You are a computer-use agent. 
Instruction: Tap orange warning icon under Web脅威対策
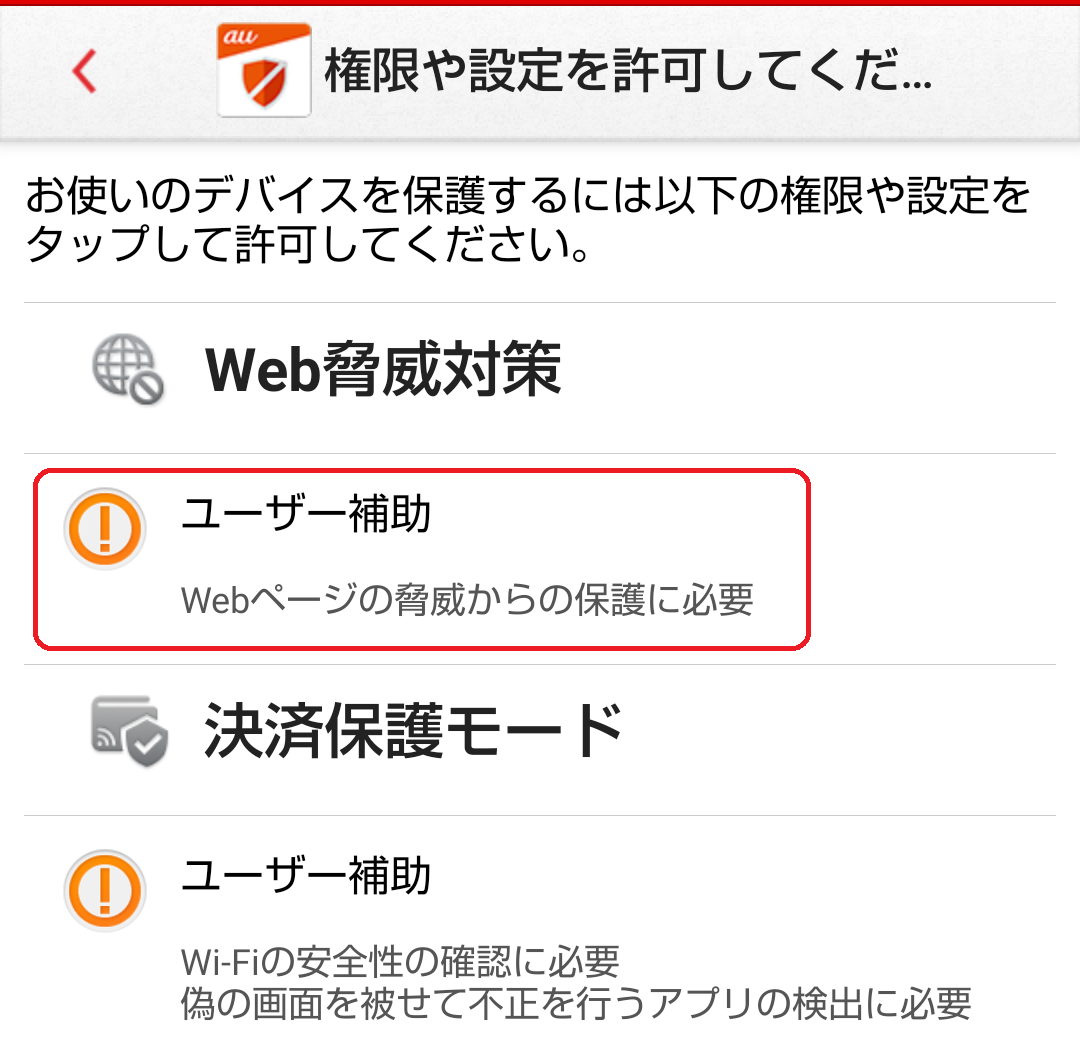(105, 529)
